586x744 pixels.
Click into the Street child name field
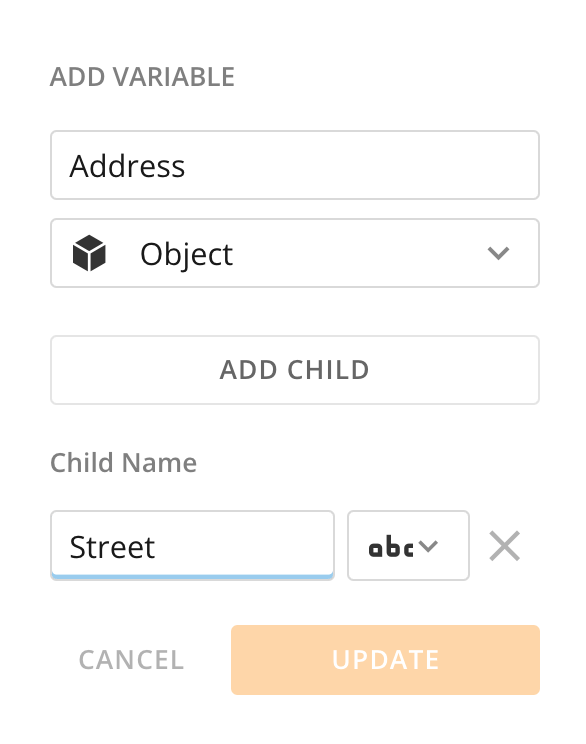pyautogui.click(x=192, y=546)
